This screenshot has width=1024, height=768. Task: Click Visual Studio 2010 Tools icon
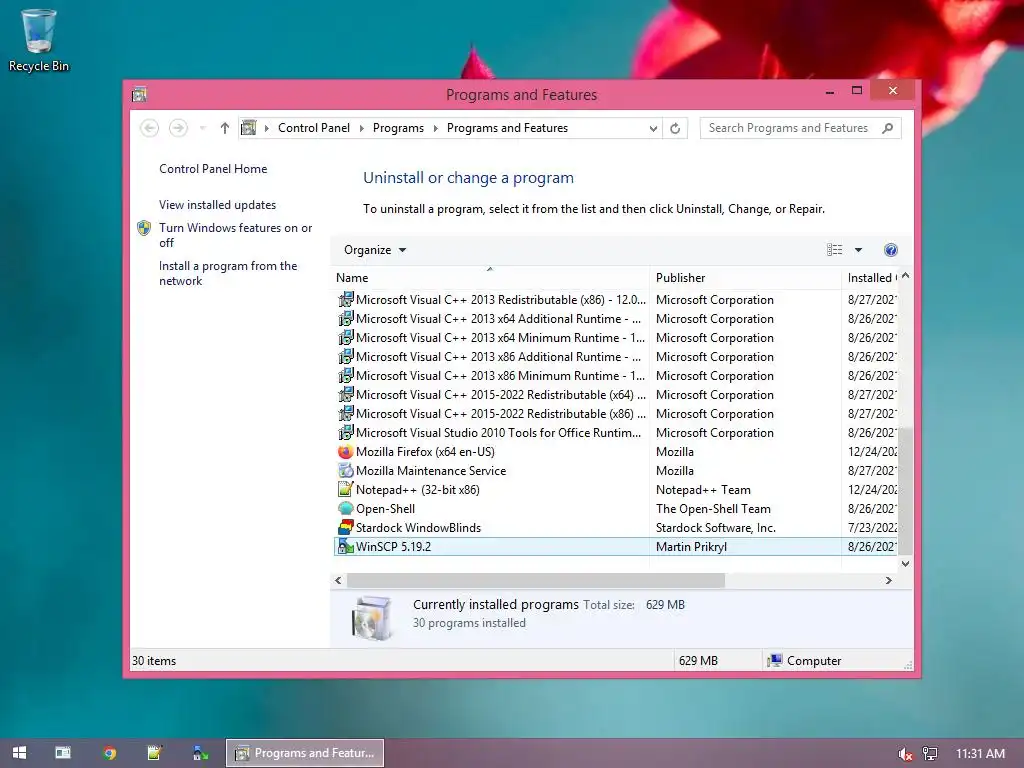click(x=345, y=433)
